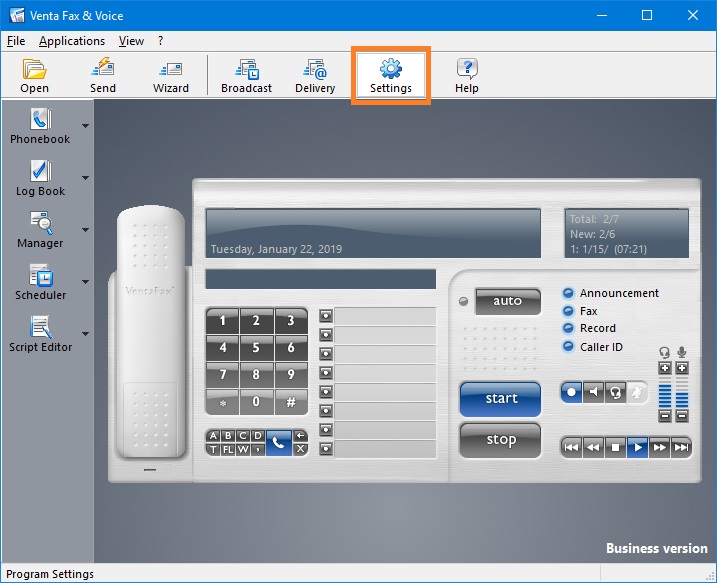
Task: Expand the Script Editor dropdown arrow
Action: [x=86, y=334]
